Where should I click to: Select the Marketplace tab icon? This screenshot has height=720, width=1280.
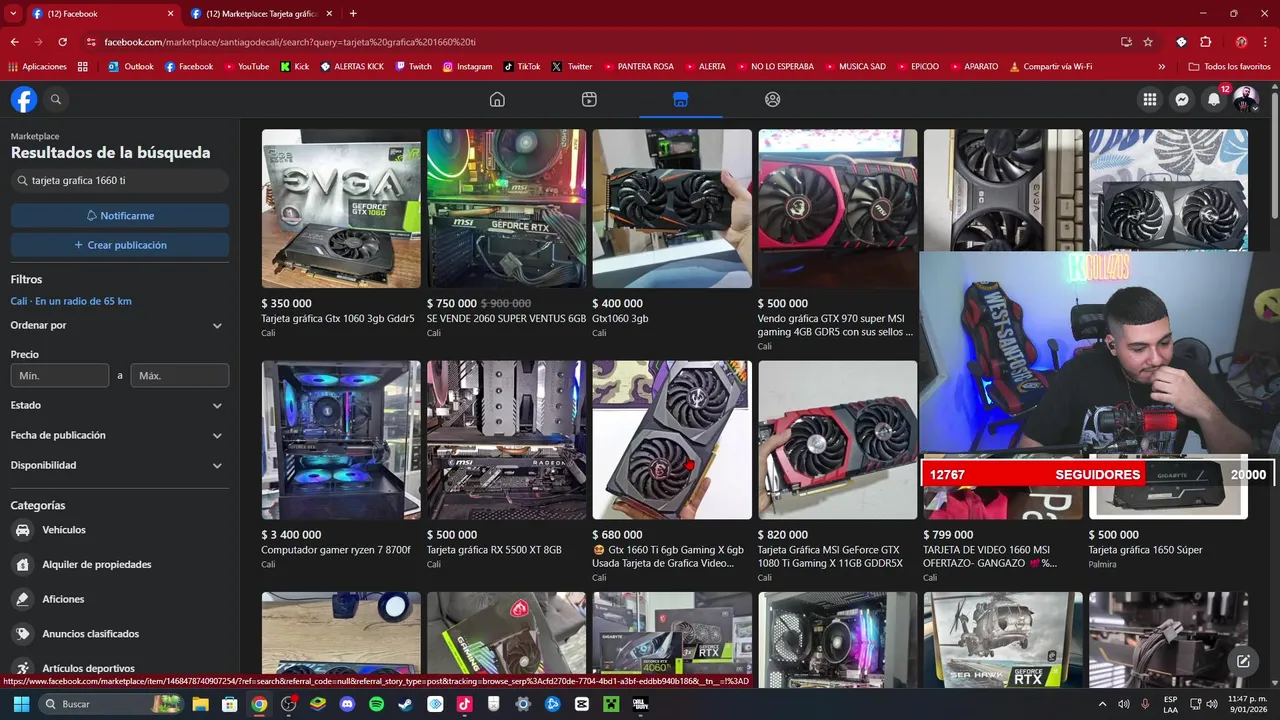pos(680,99)
